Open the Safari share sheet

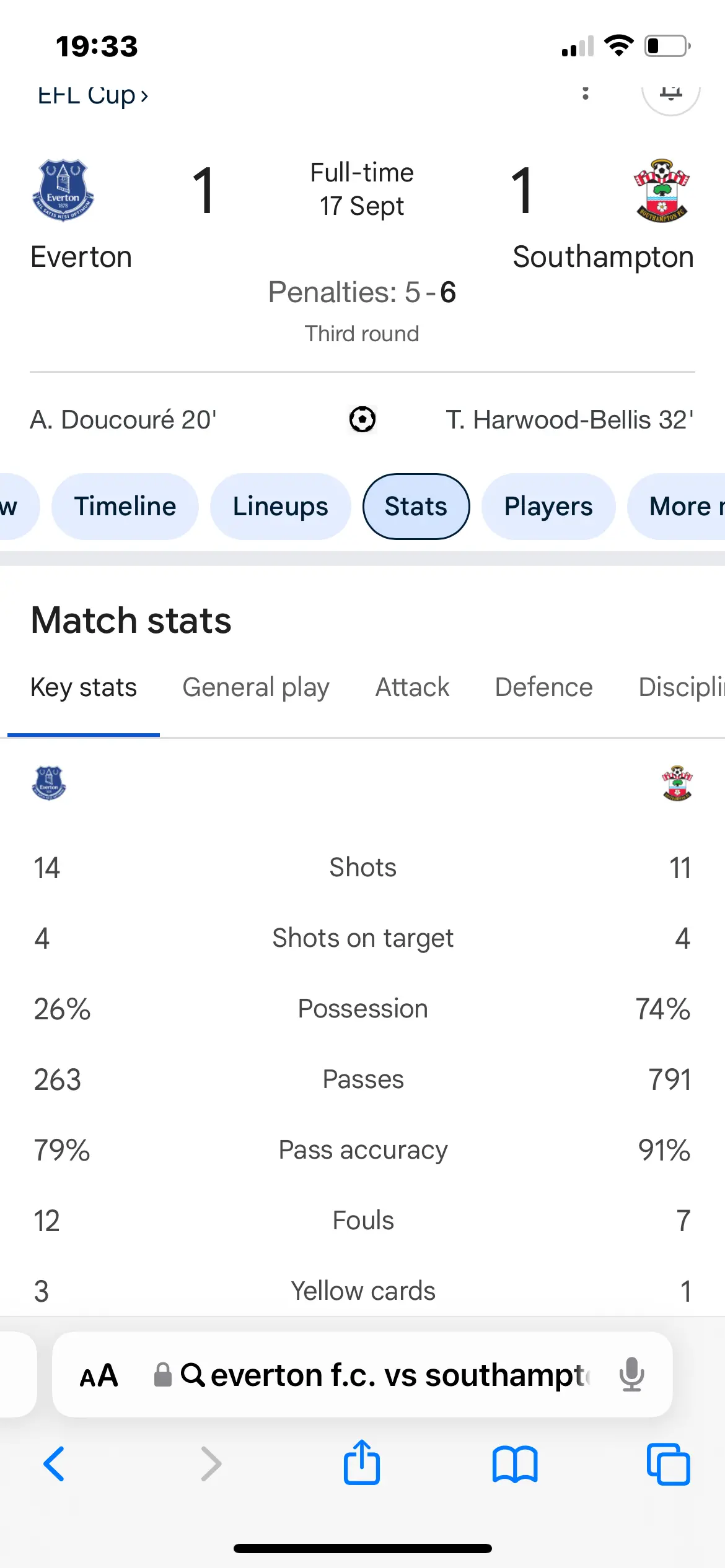(362, 1463)
